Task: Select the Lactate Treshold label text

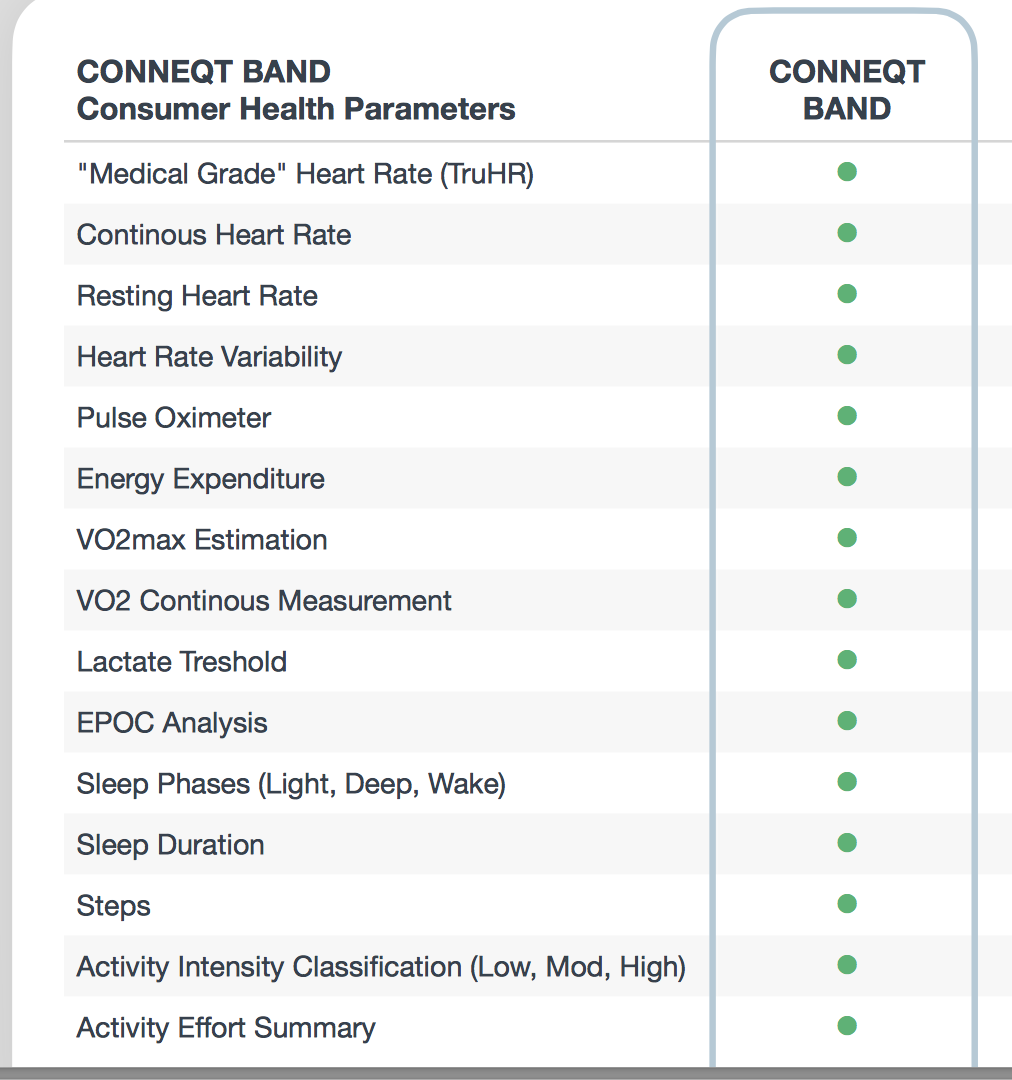Action: pyautogui.click(x=181, y=662)
